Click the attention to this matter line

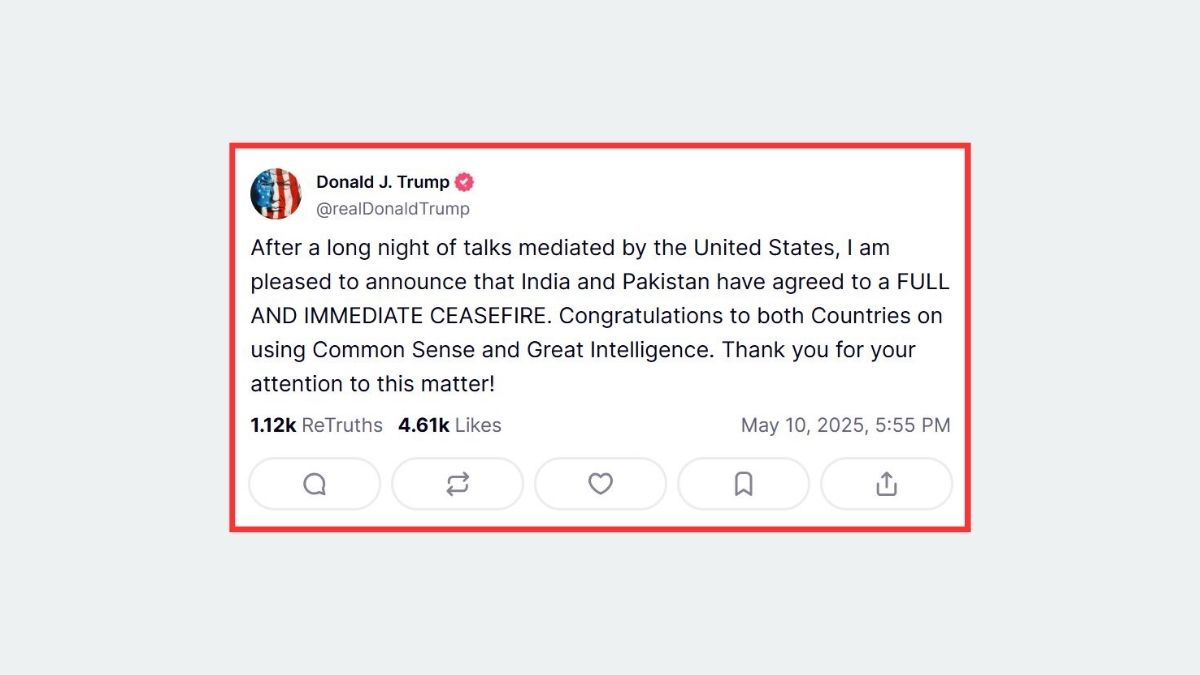(373, 385)
